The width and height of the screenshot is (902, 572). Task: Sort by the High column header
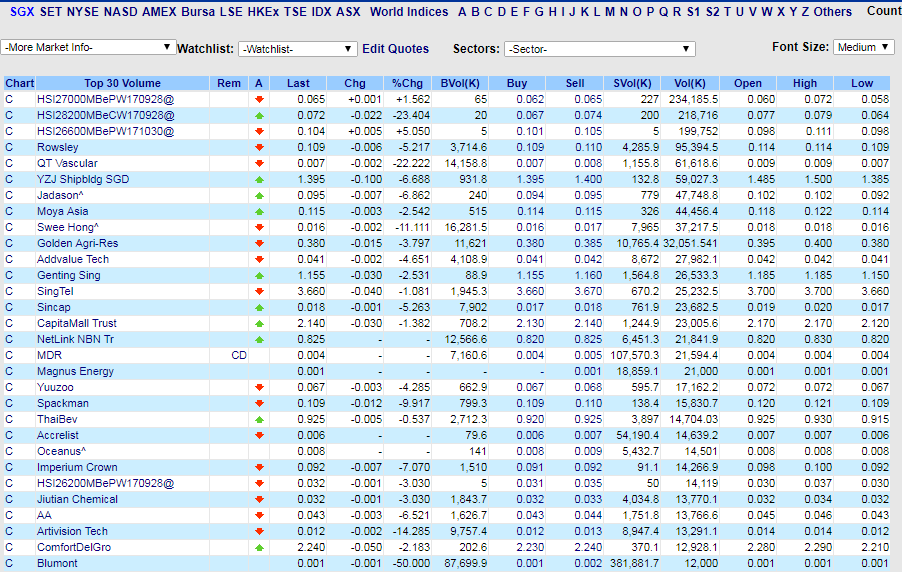click(805, 83)
